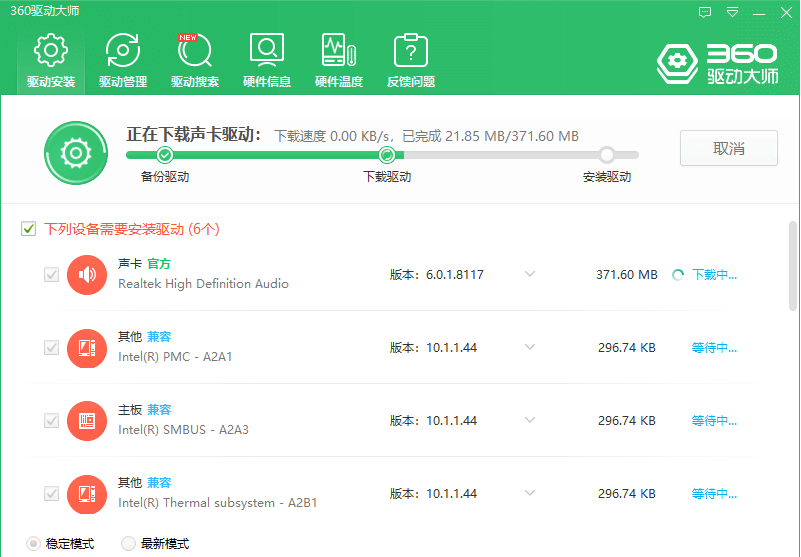
Task: Select the 最新模式 radio button
Action: (128, 543)
